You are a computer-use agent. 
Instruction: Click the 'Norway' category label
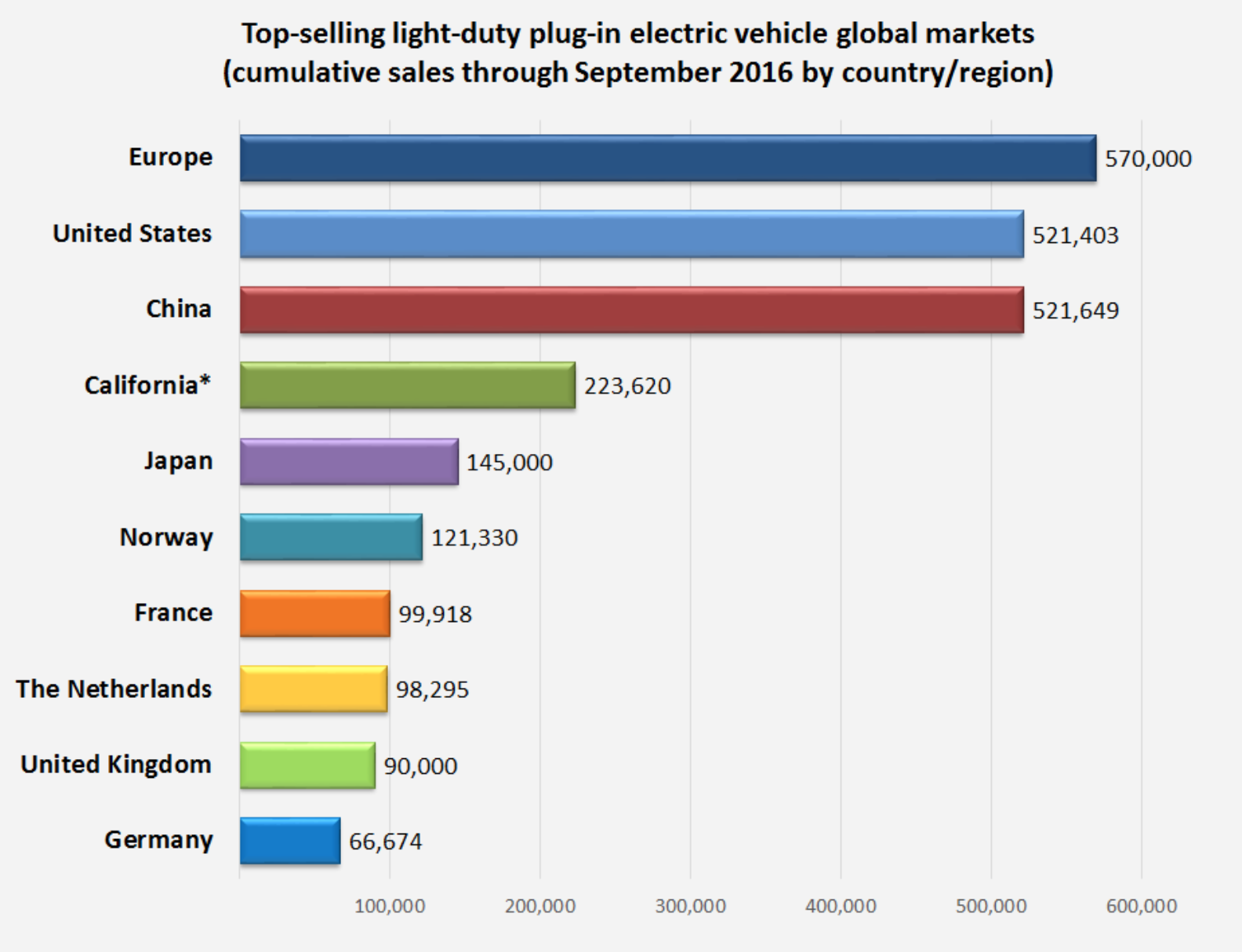click(166, 537)
